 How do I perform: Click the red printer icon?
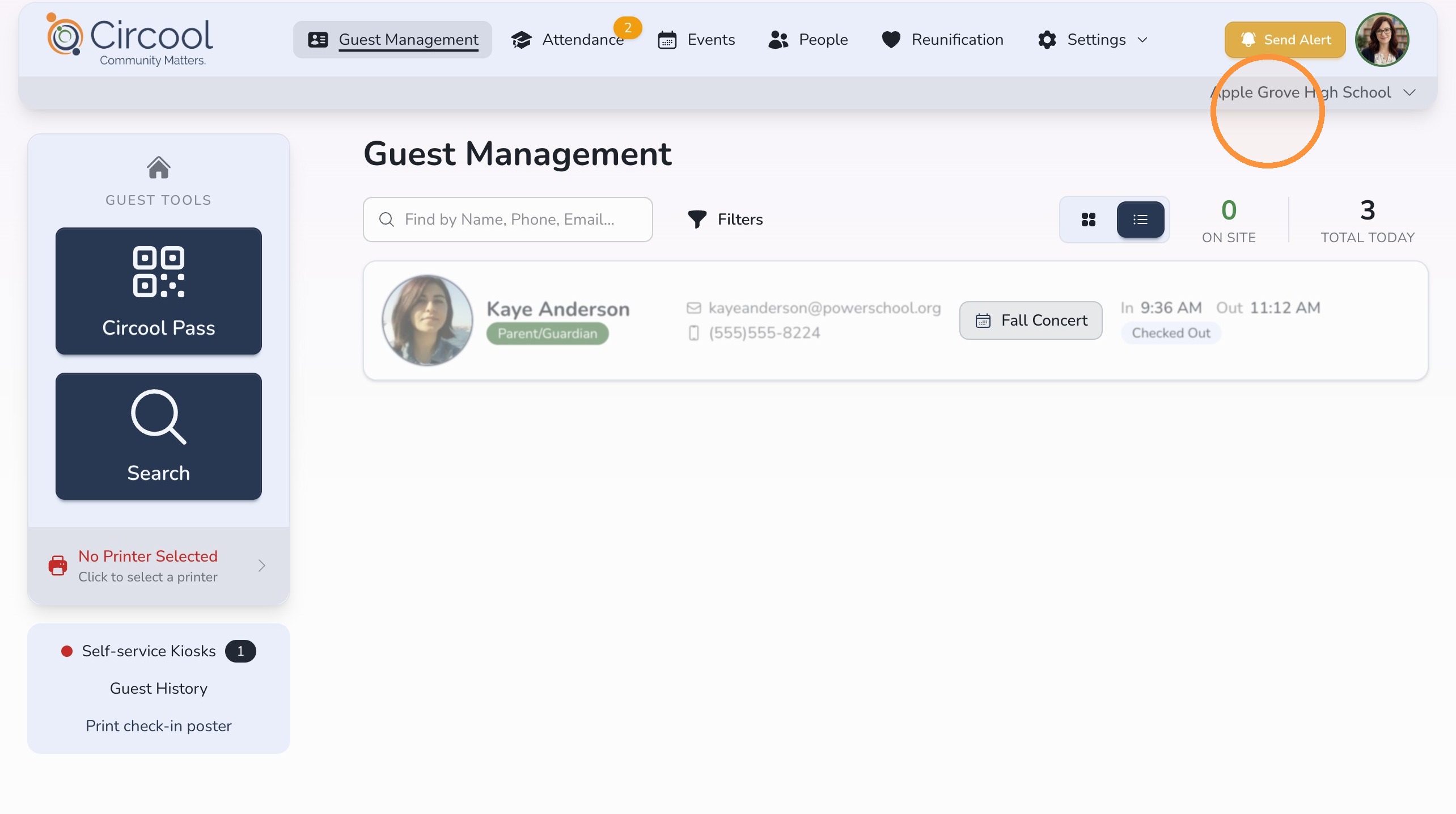click(58, 566)
